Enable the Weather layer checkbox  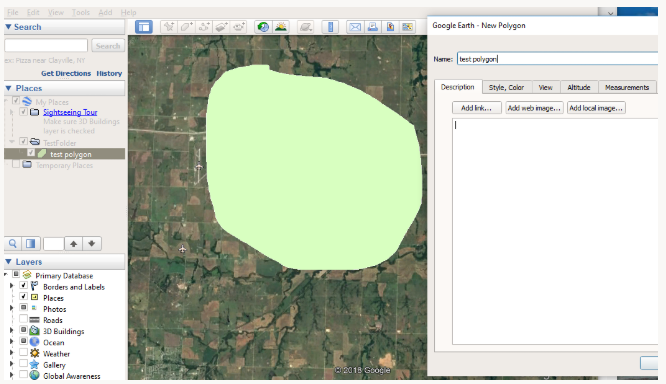point(23,352)
